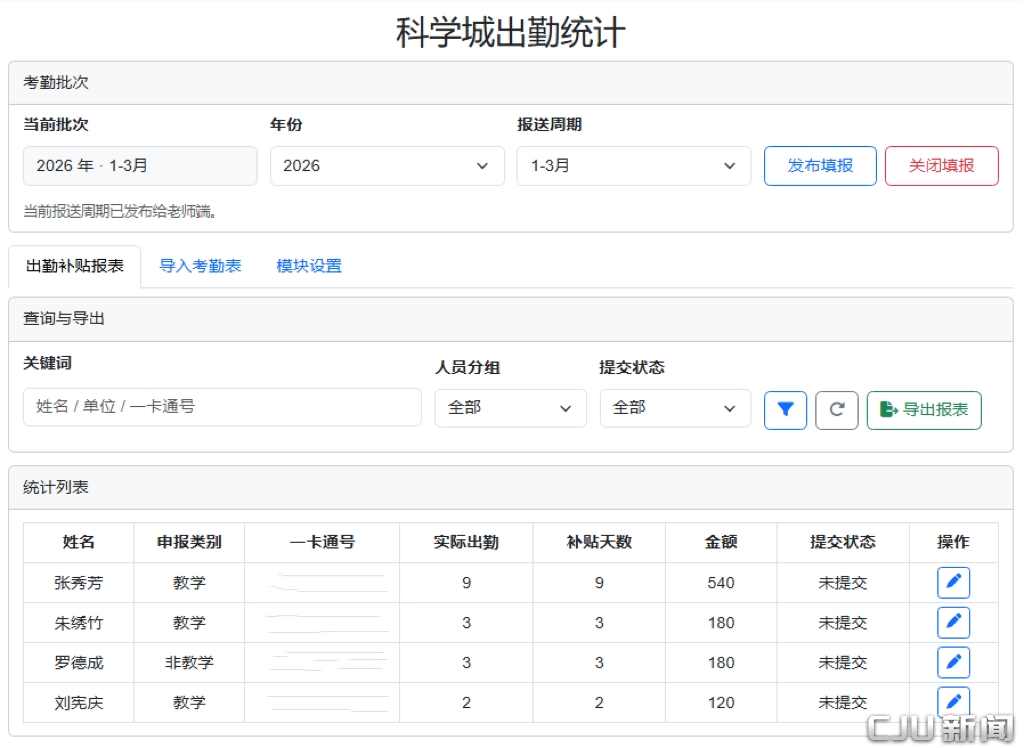Click the 关键词 search input field
The width and height of the screenshot is (1024, 748).
[x=222, y=407]
